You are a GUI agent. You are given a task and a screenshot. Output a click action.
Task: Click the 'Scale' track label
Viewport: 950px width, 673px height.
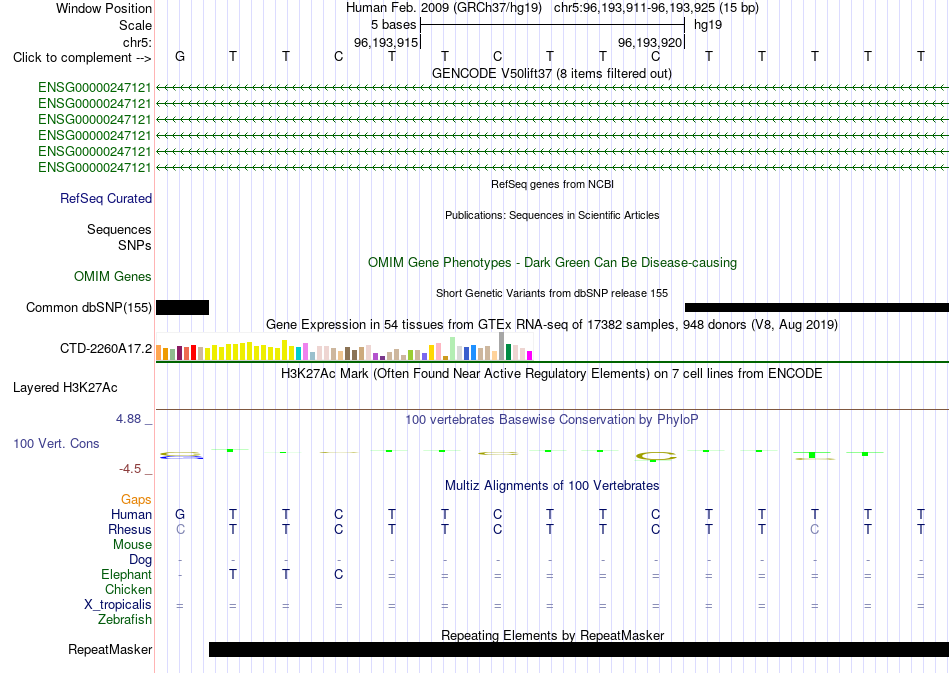pyautogui.click(x=135, y=25)
